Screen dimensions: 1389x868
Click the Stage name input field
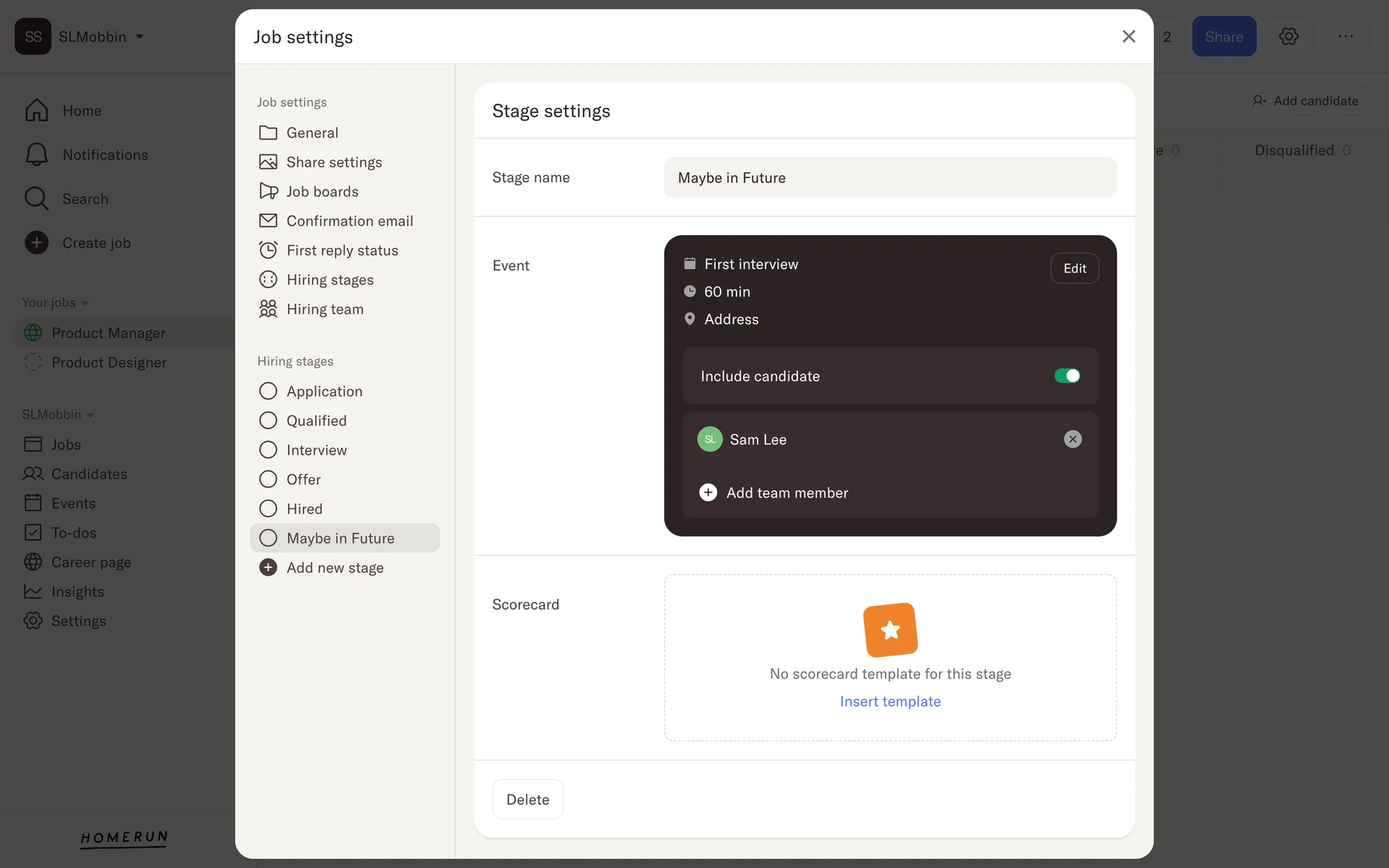pos(890,177)
